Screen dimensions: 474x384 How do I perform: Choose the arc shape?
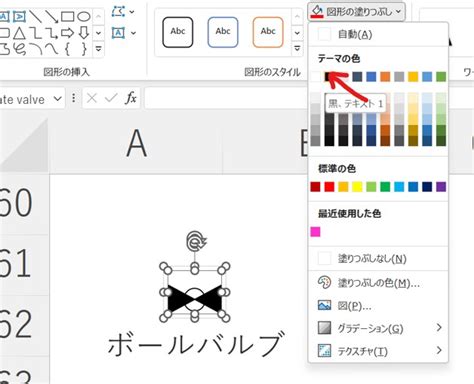pos(35,49)
